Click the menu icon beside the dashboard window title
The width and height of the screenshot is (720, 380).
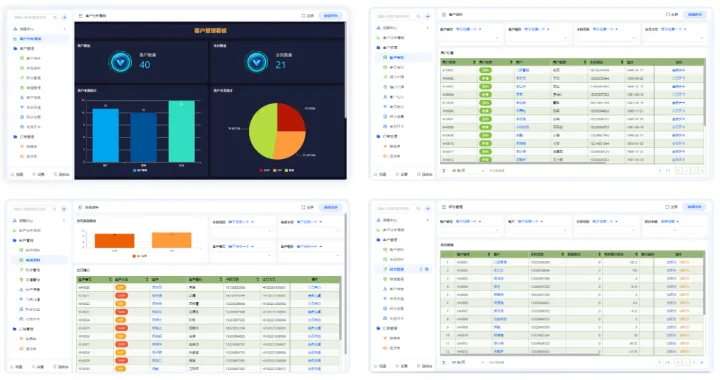tap(80, 16)
